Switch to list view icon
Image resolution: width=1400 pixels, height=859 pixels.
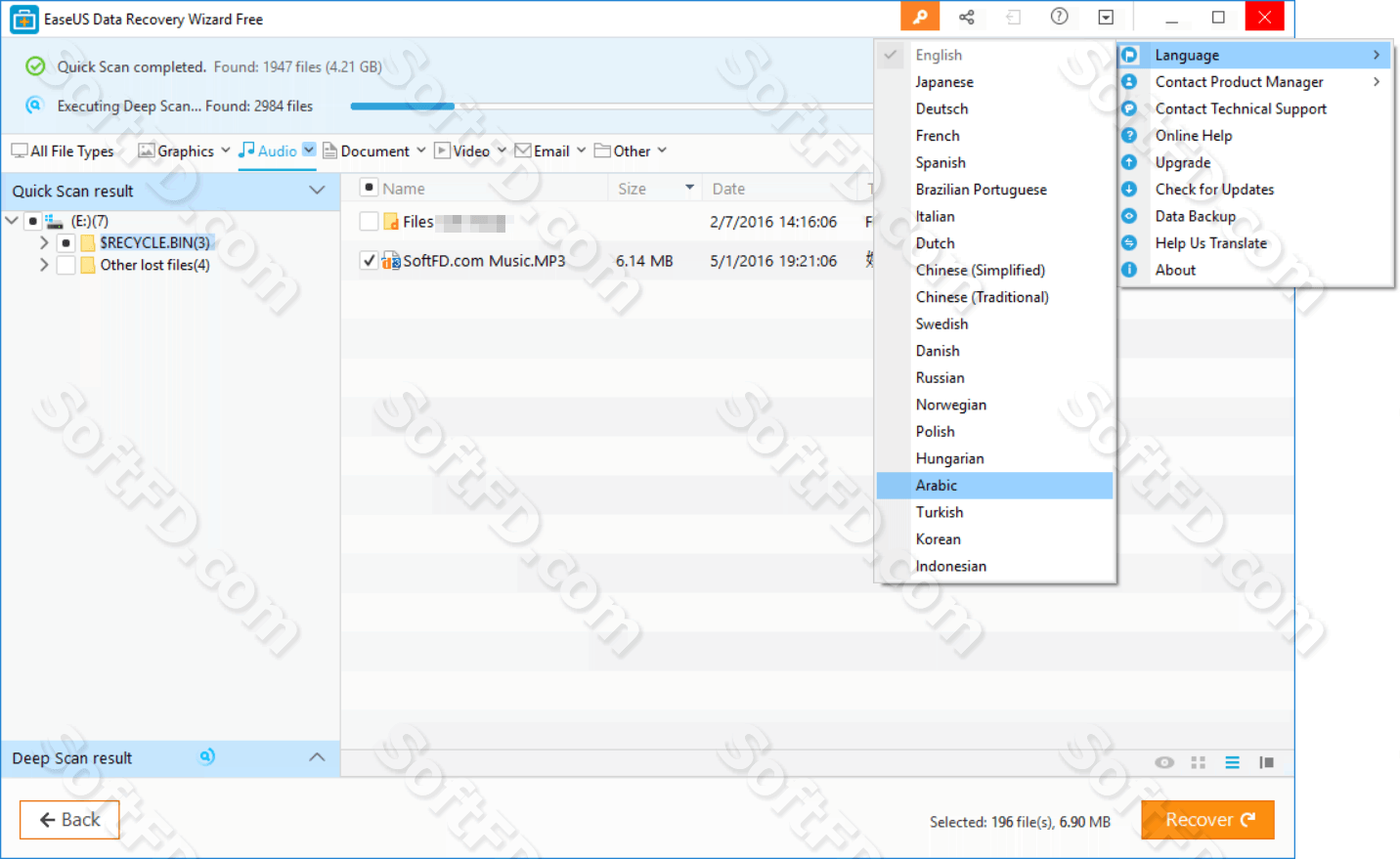1233,762
